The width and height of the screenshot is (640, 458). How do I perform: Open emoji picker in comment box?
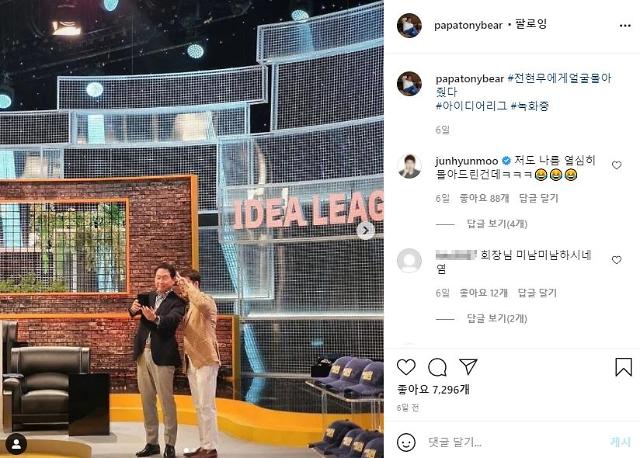(x=406, y=442)
